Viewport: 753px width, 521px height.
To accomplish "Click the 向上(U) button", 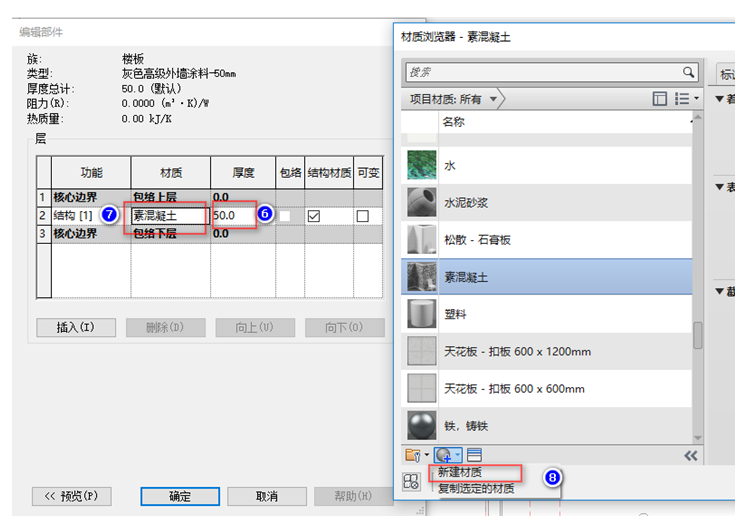I will click(255, 327).
